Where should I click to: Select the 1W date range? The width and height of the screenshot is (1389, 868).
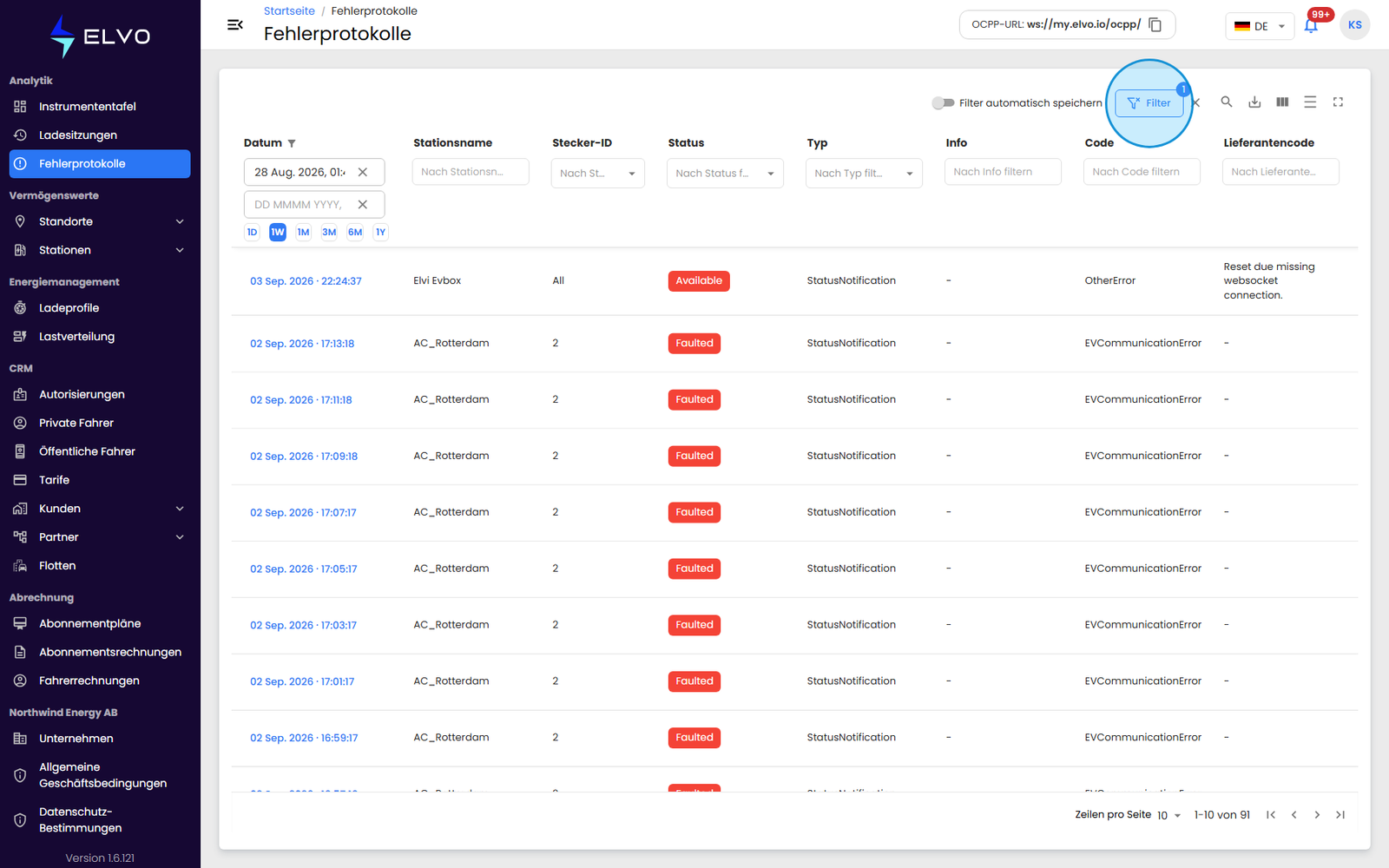277,232
